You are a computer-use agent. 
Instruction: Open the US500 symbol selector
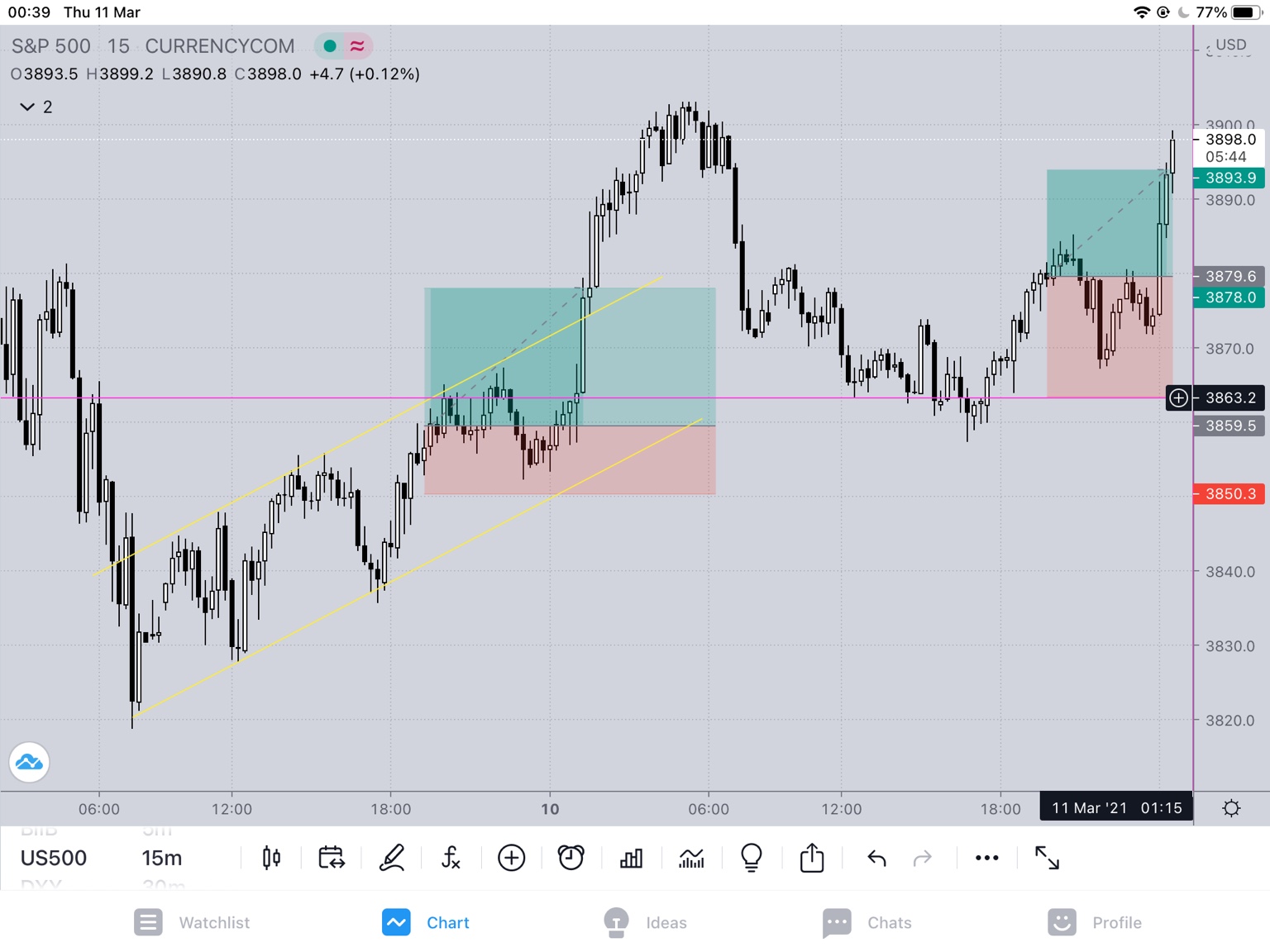click(x=54, y=858)
